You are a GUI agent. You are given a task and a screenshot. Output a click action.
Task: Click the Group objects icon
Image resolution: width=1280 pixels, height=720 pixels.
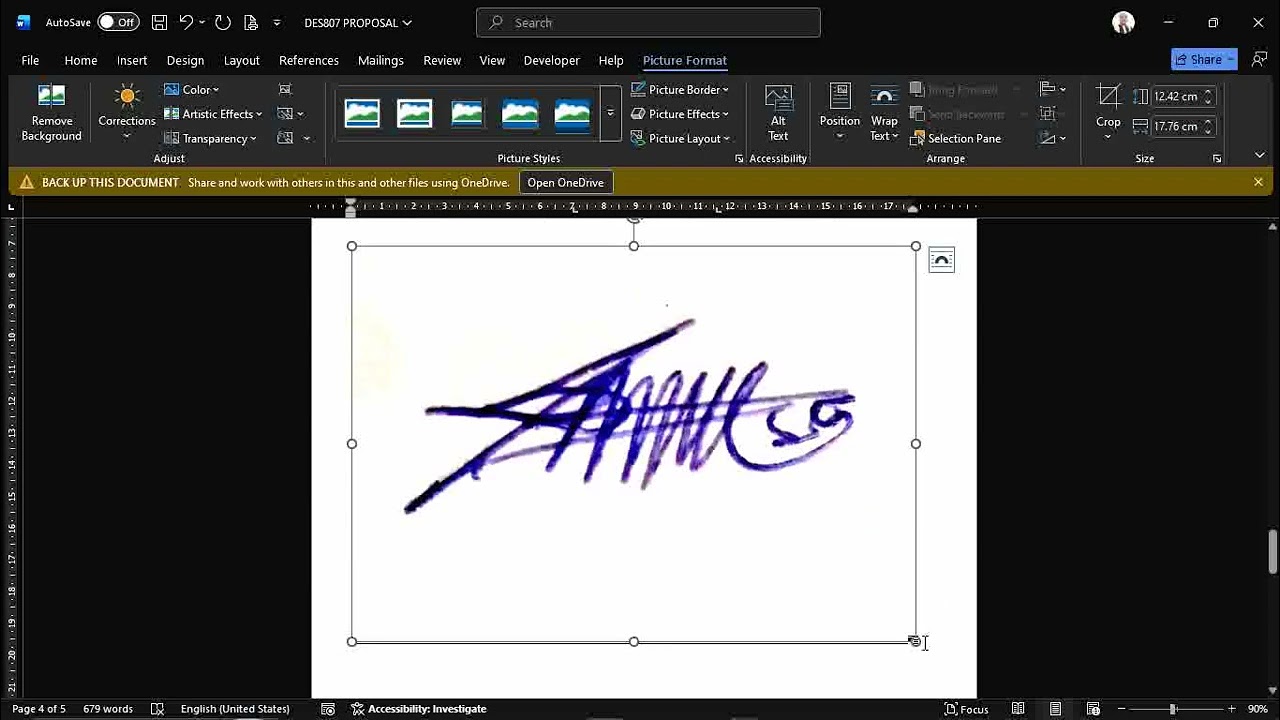tap(1047, 114)
